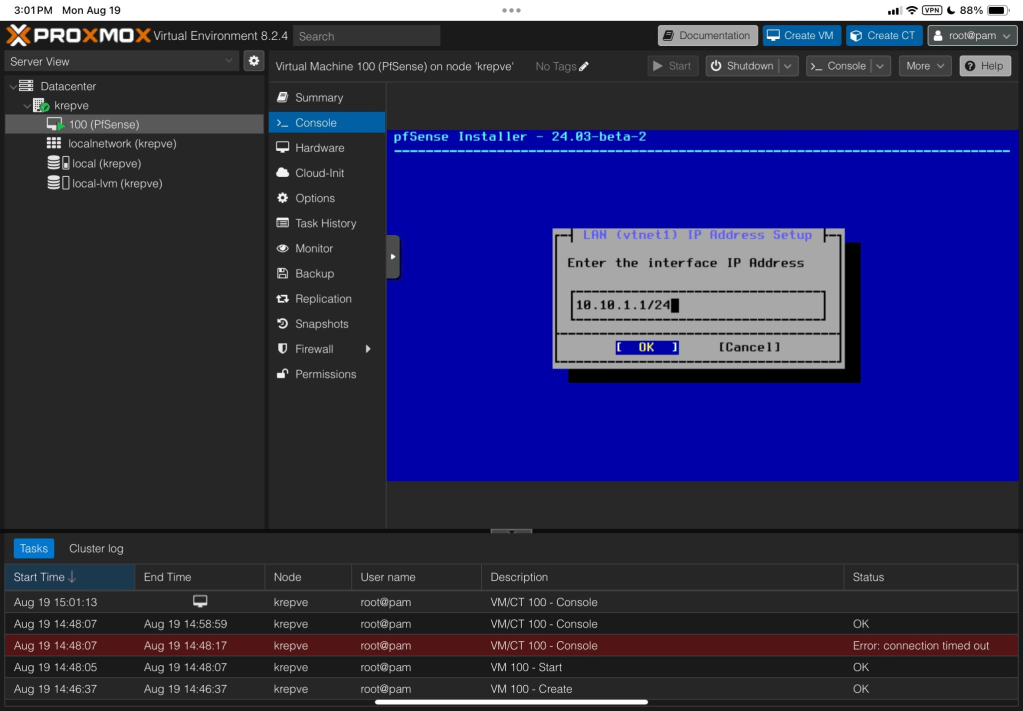Image resolution: width=1023 pixels, height=711 pixels.
Task: Open the Backup section
Action: click(314, 274)
